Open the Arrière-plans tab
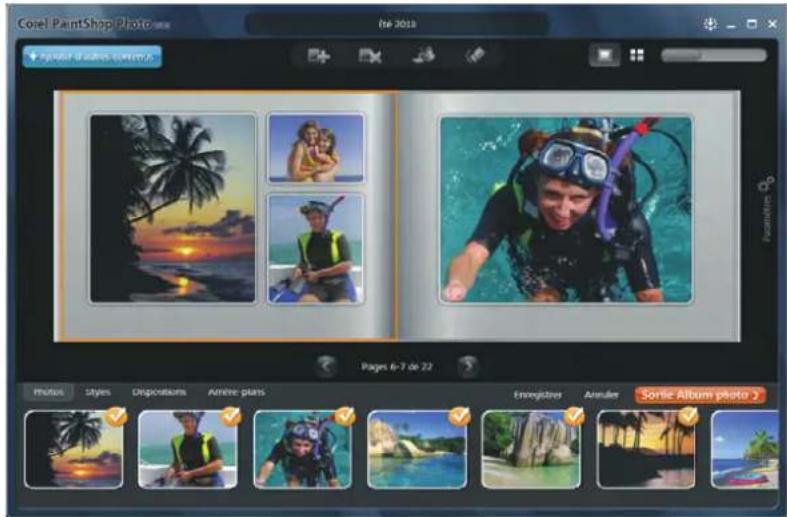This screenshot has height=517, width=787. [236, 392]
